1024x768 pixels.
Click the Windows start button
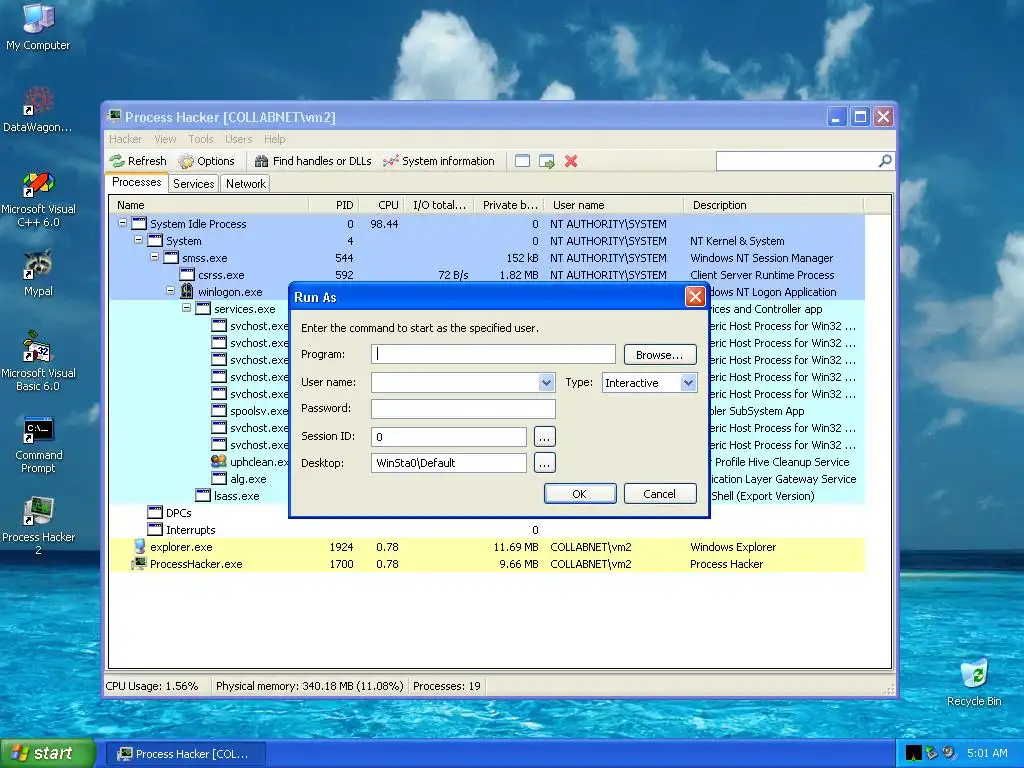(47, 753)
